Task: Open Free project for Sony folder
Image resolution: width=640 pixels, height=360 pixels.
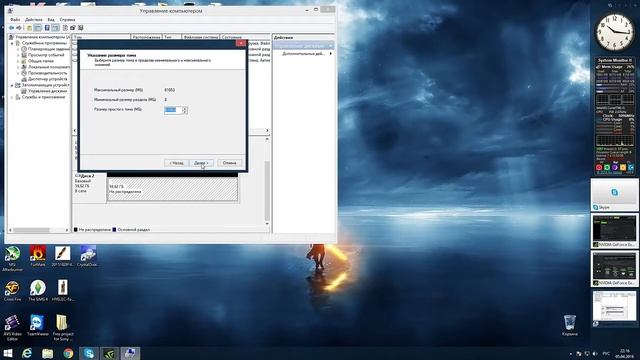Action: tap(62, 328)
